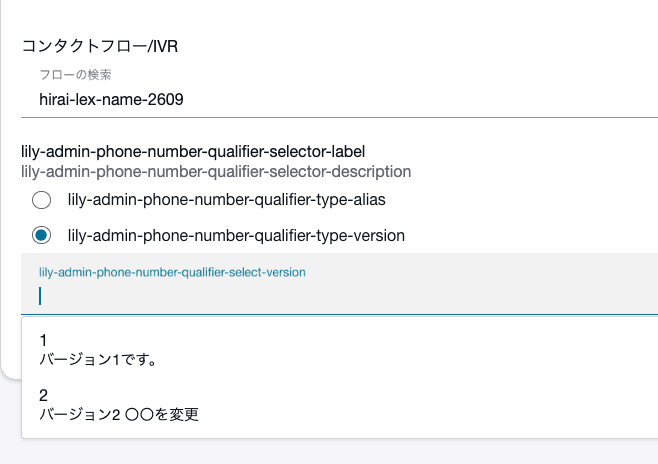The width and height of the screenshot is (658, 464).
Task: Click the blue qualifier-select-version field label
Action: [172, 272]
